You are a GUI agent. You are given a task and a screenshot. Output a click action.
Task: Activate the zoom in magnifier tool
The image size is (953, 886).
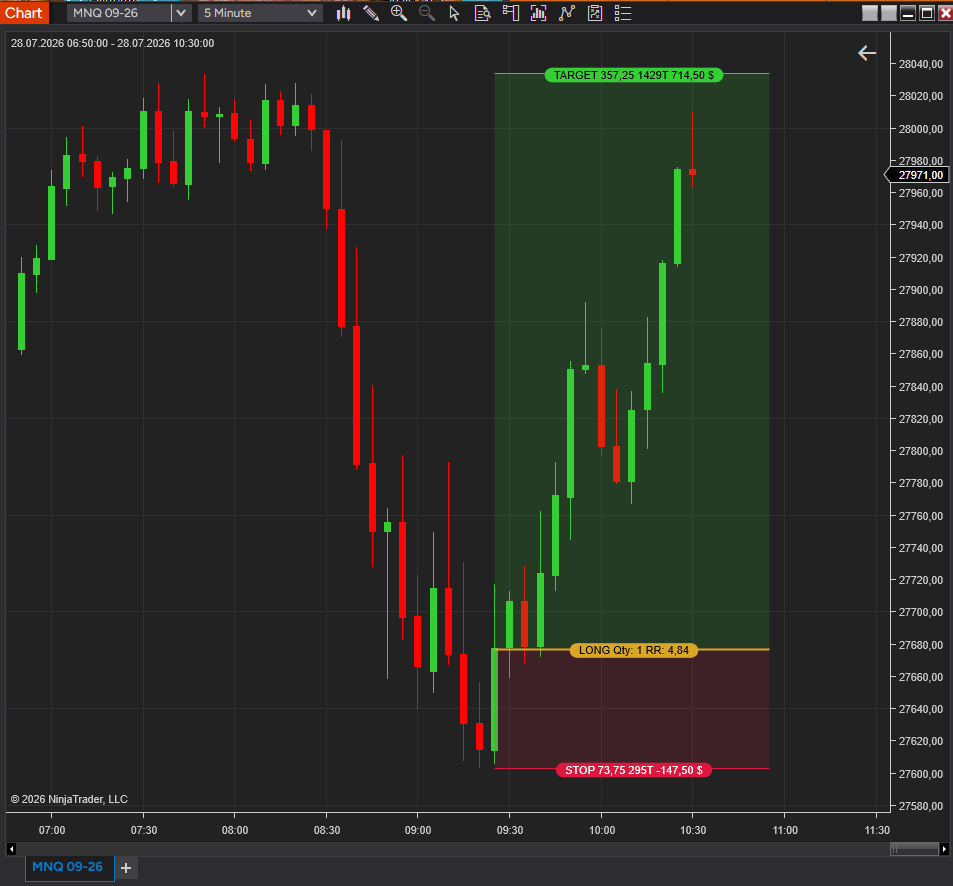[399, 13]
